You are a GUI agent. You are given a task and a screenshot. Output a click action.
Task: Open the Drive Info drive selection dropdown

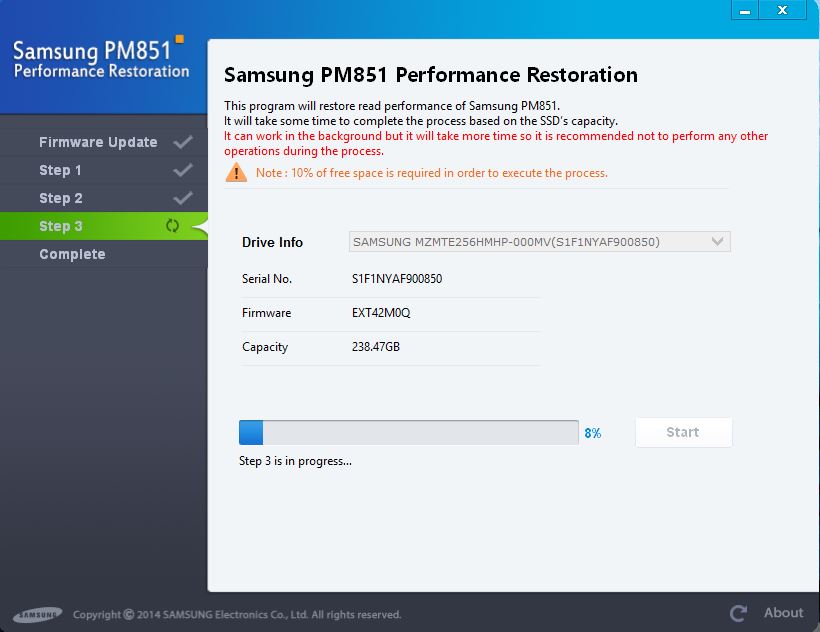[x=539, y=242]
